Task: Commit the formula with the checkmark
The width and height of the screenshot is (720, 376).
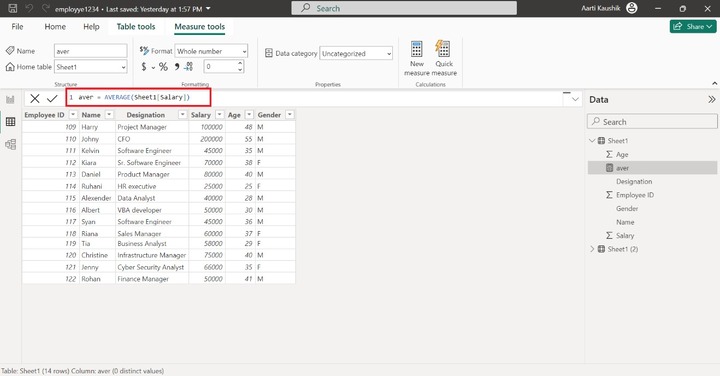Action: [x=52, y=98]
